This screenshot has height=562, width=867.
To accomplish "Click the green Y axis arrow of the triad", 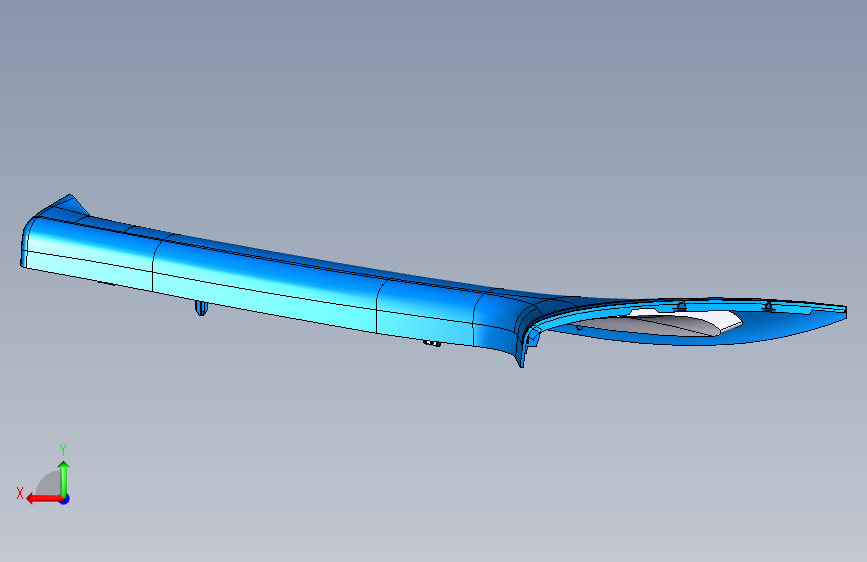I will click(64, 478).
